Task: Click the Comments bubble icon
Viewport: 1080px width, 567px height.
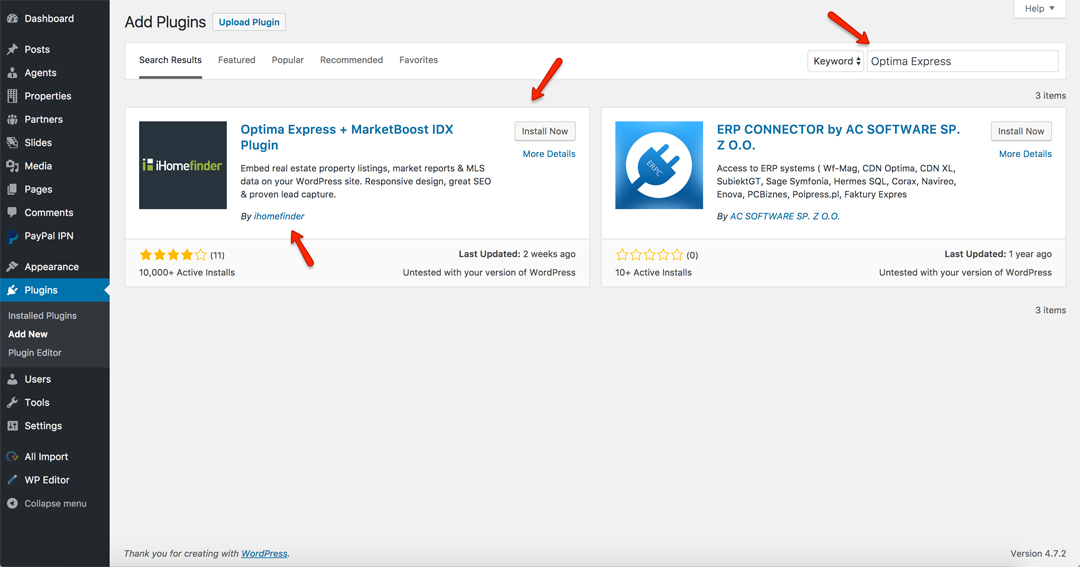Action: 12,213
